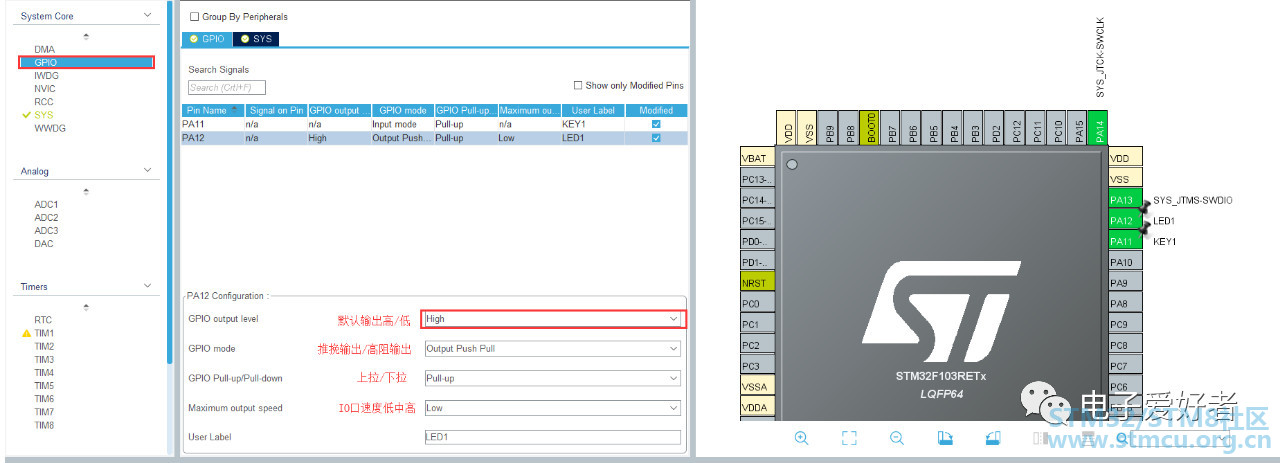Select NVIC in System Core list
Viewport: 1280px width, 463px height.
click(44, 88)
